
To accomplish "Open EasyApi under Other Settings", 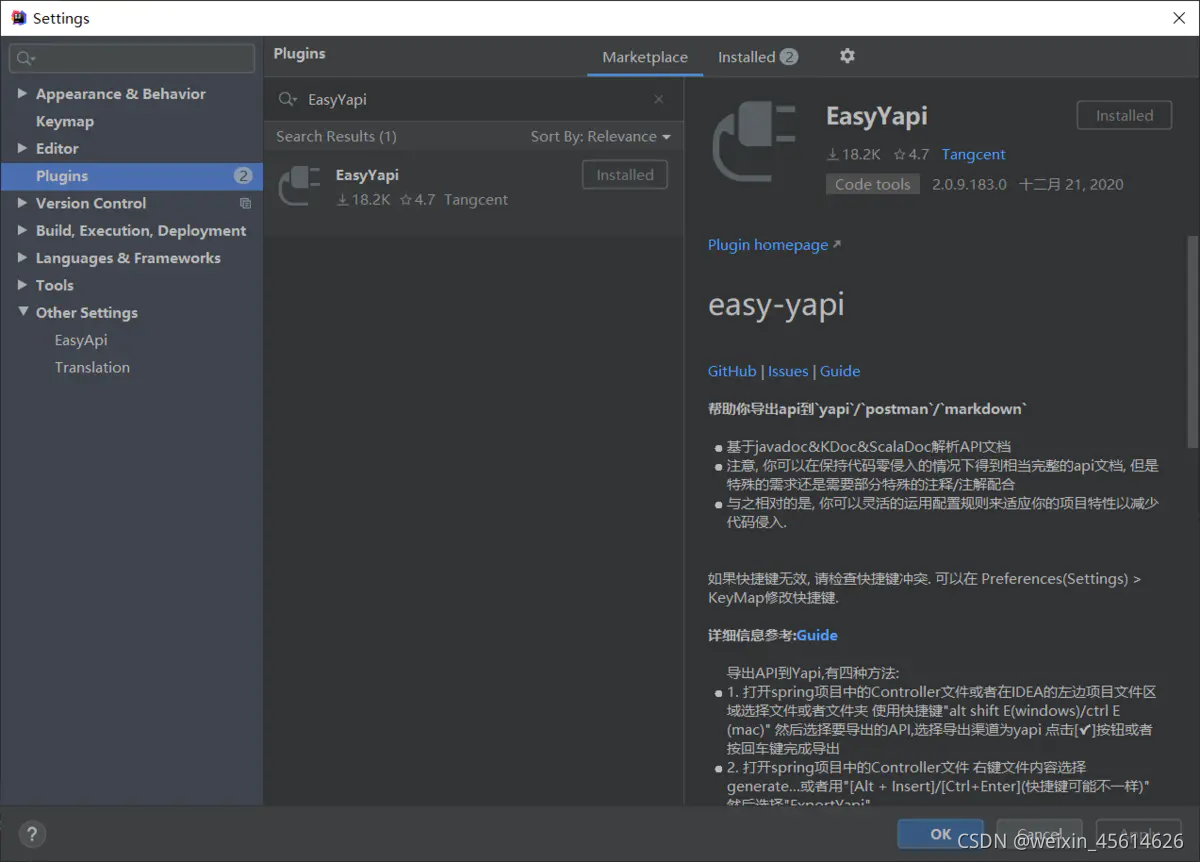I will click(x=81, y=340).
